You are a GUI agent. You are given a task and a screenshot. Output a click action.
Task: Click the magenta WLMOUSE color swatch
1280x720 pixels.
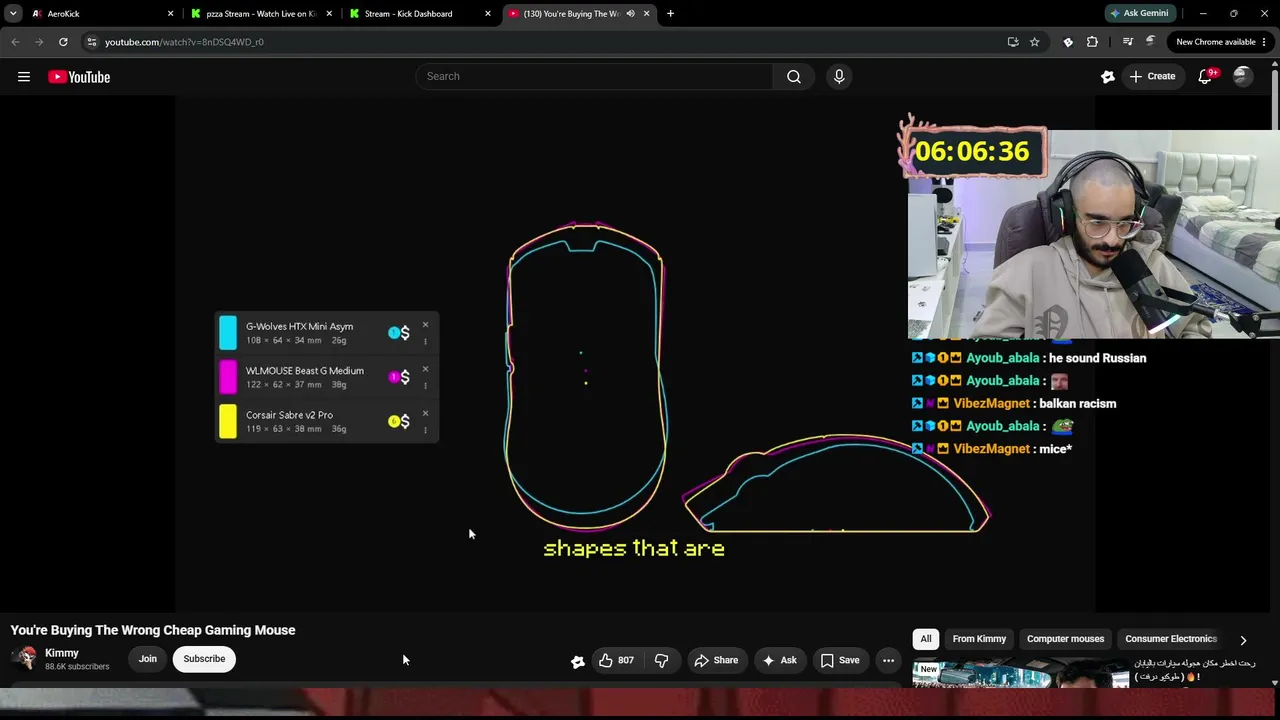pos(228,377)
